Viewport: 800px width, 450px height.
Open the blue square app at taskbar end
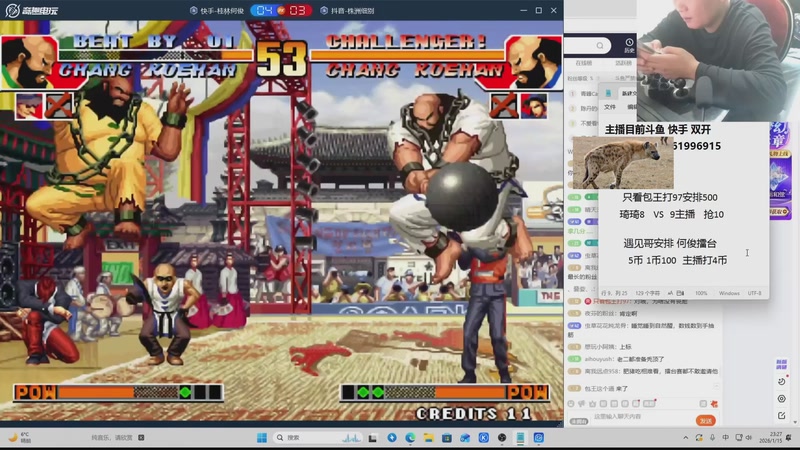tap(539, 438)
